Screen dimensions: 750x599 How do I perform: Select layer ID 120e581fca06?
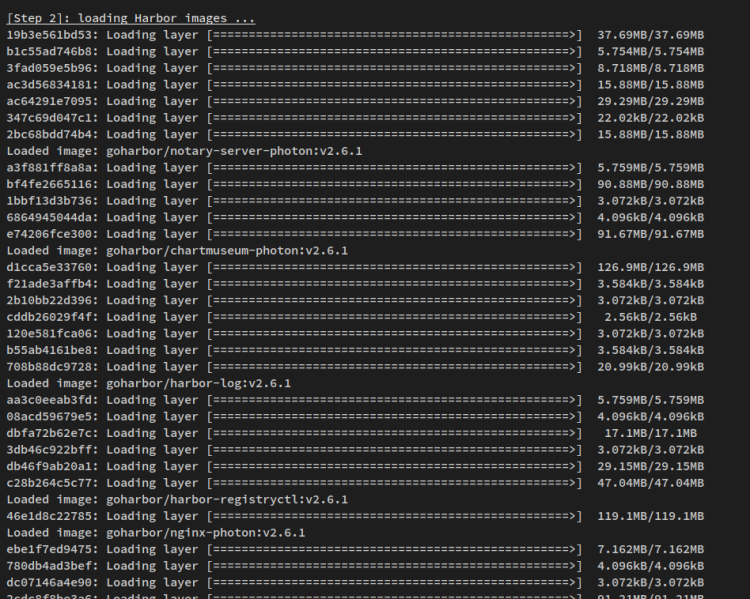click(49, 333)
